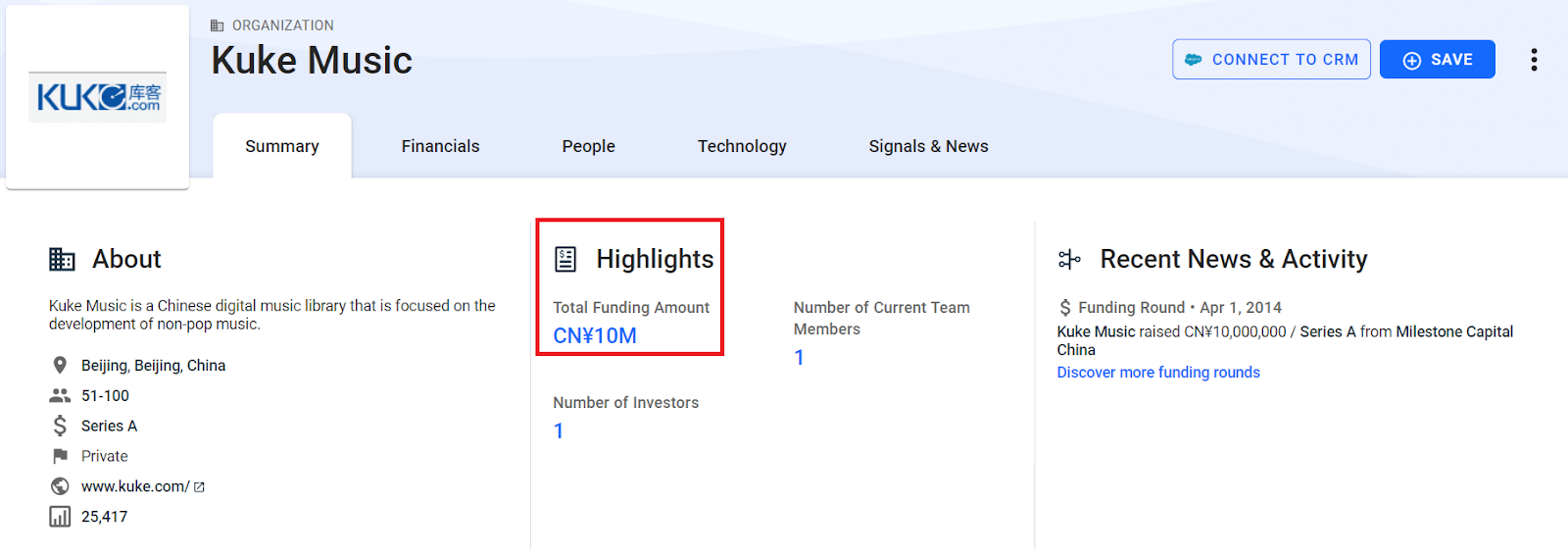Screen dimensions: 1568x554
Task: Click the Series A link in news
Action: tap(1328, 332)
